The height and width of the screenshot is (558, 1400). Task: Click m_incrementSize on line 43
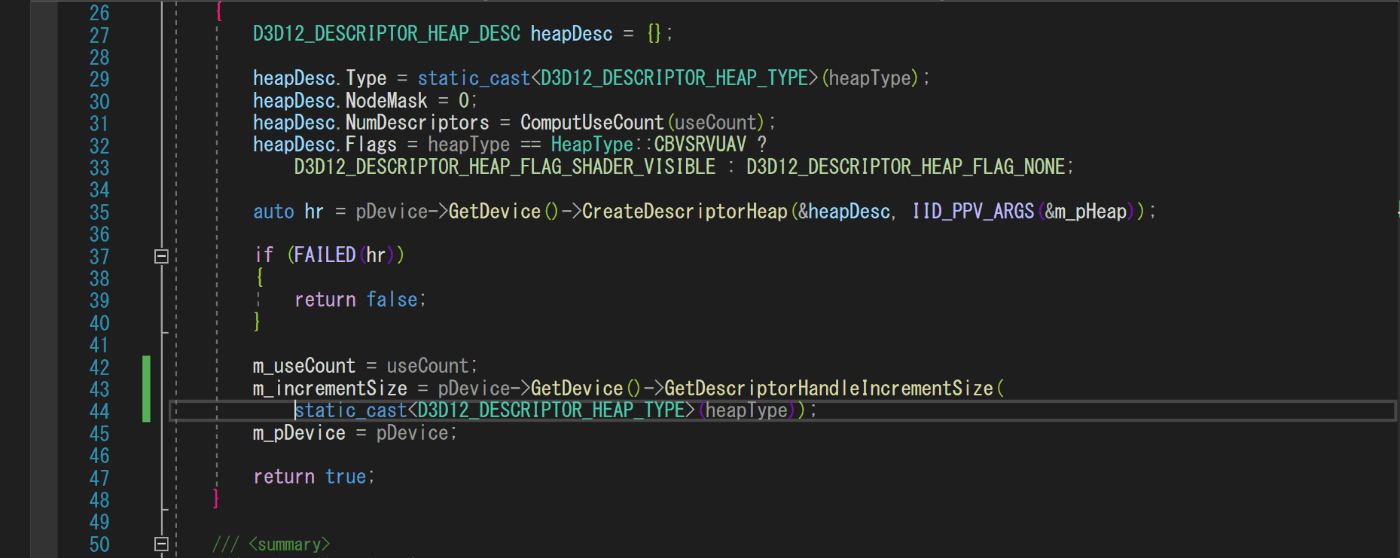pos(330,388)
